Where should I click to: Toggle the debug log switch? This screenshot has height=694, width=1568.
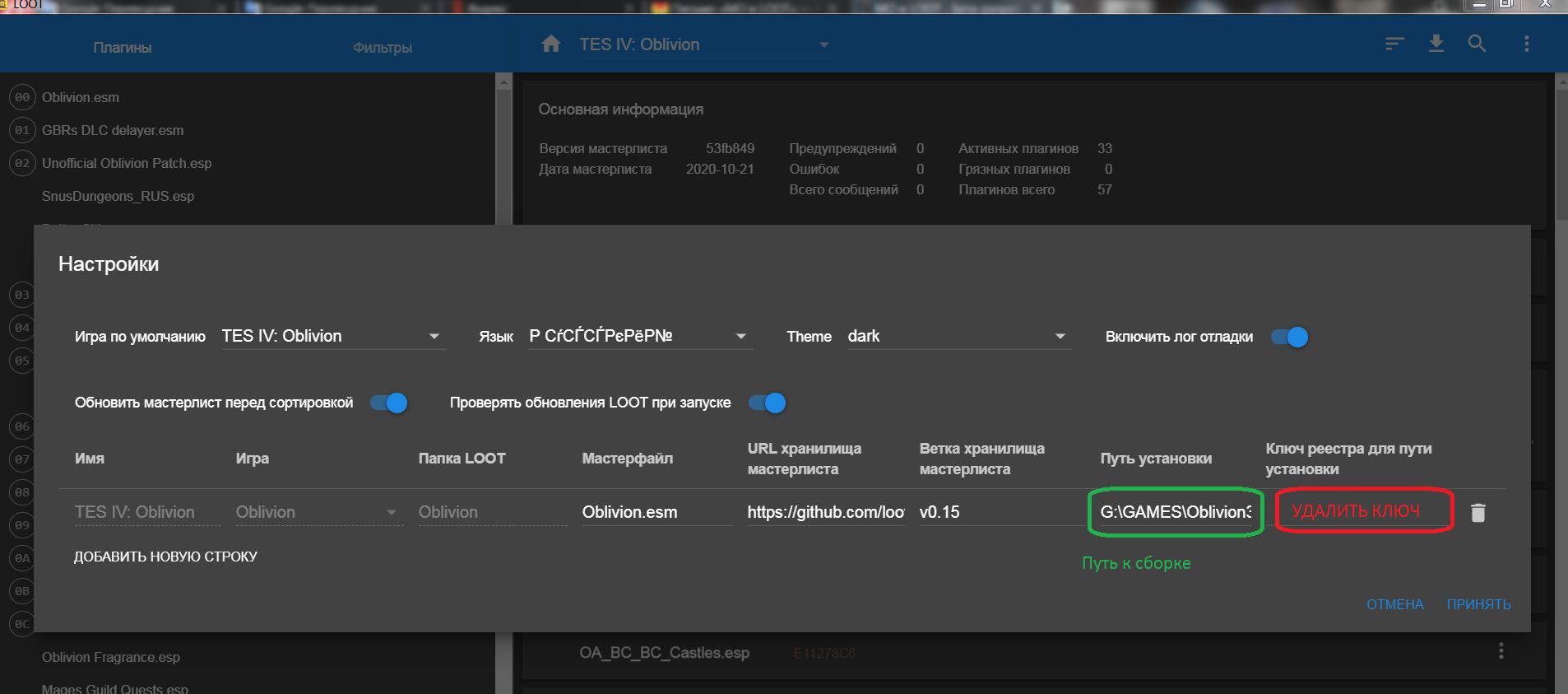tap(1289, 337)
